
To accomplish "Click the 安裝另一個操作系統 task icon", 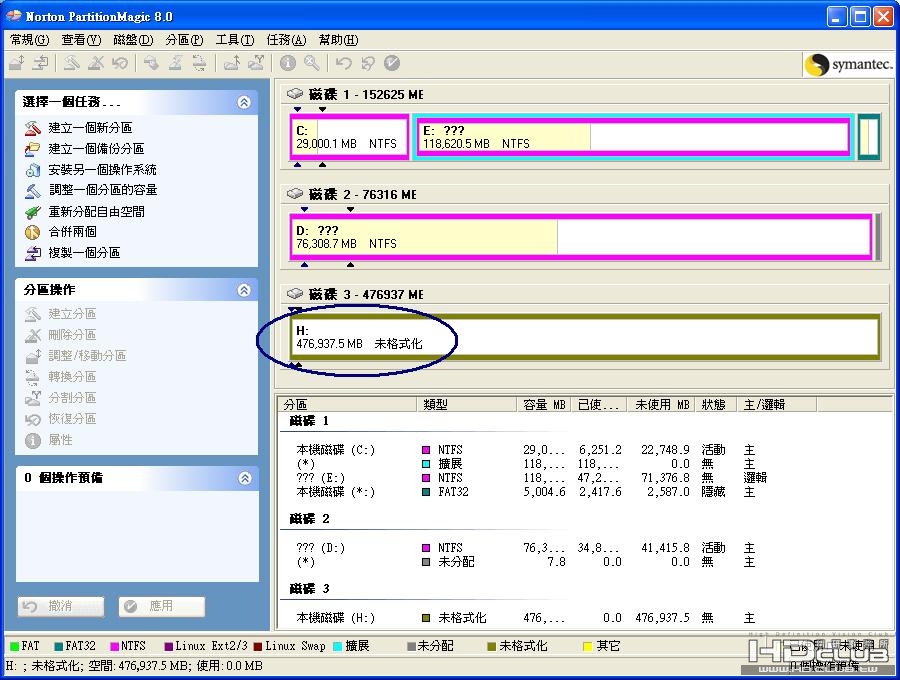I will pos(33,170).
